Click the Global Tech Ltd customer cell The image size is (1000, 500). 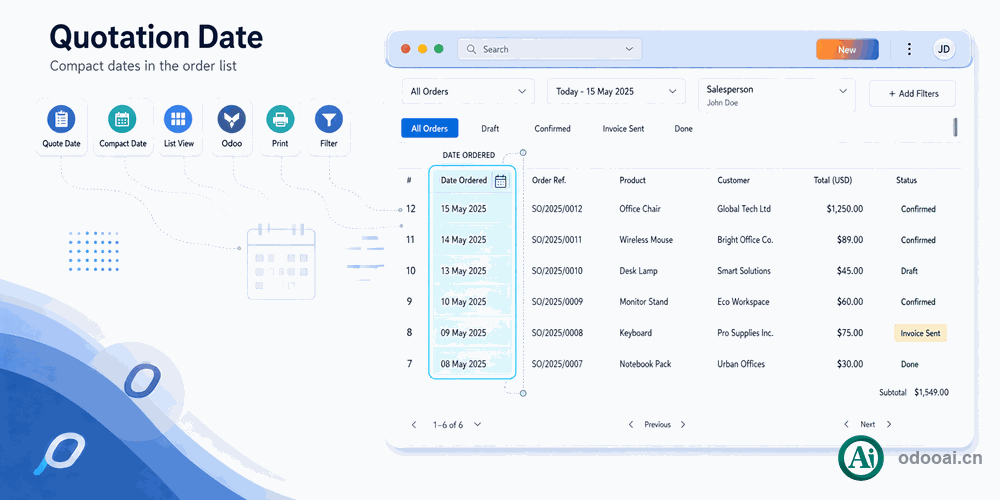click(x=744, y=209)
